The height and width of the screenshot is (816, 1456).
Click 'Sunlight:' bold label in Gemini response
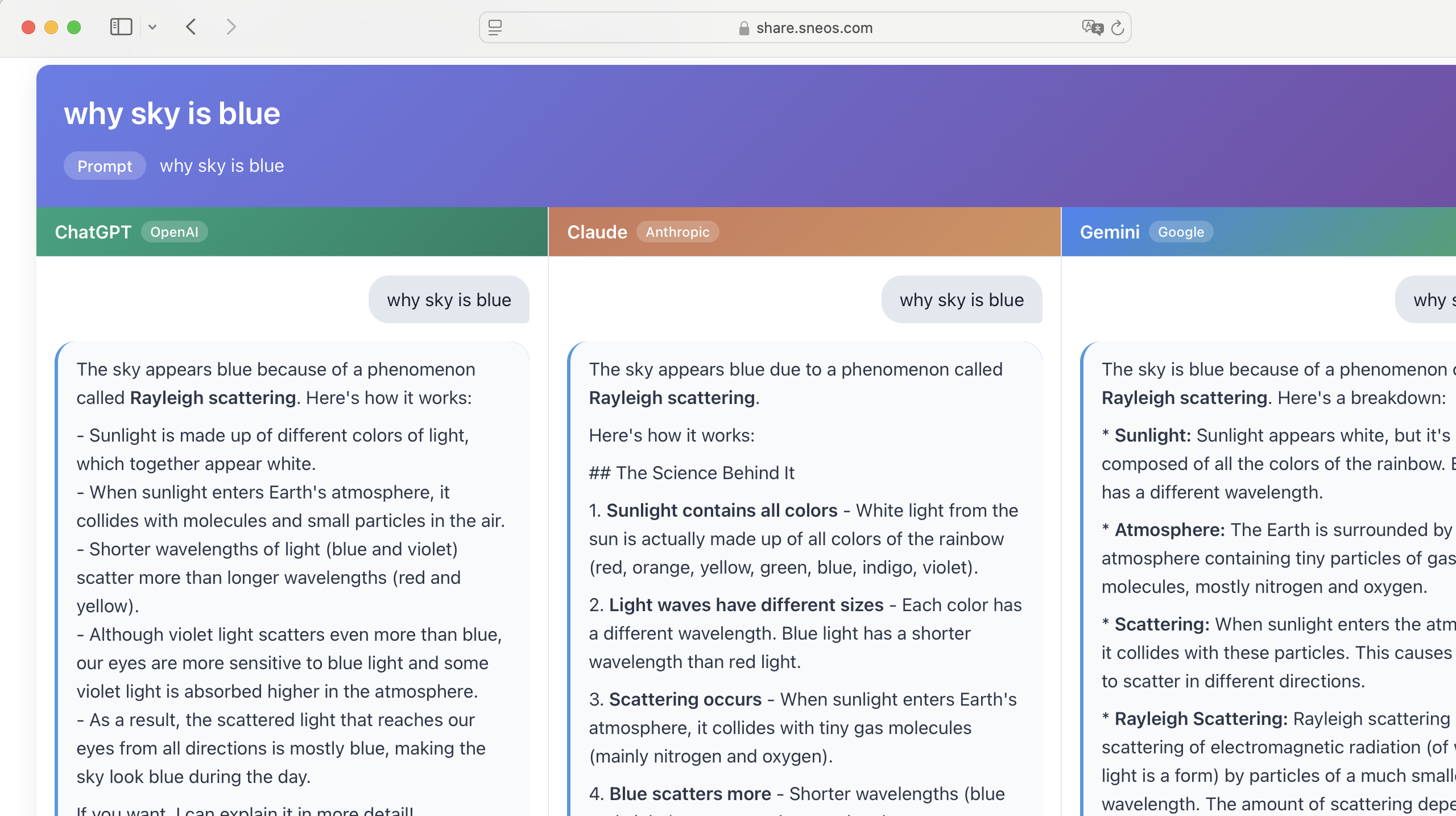coord(1152,435)
